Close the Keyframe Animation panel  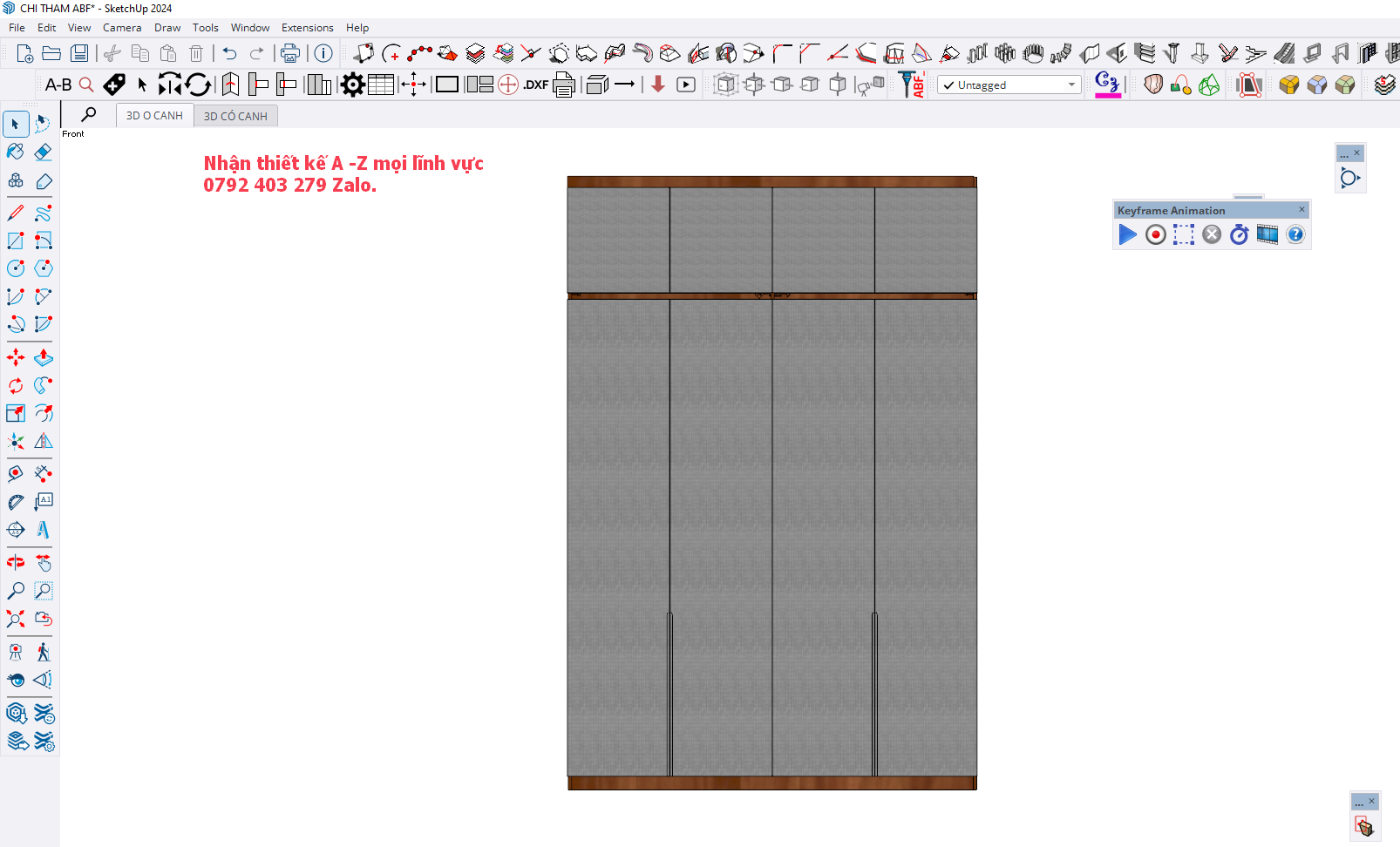coord(1301,210)
